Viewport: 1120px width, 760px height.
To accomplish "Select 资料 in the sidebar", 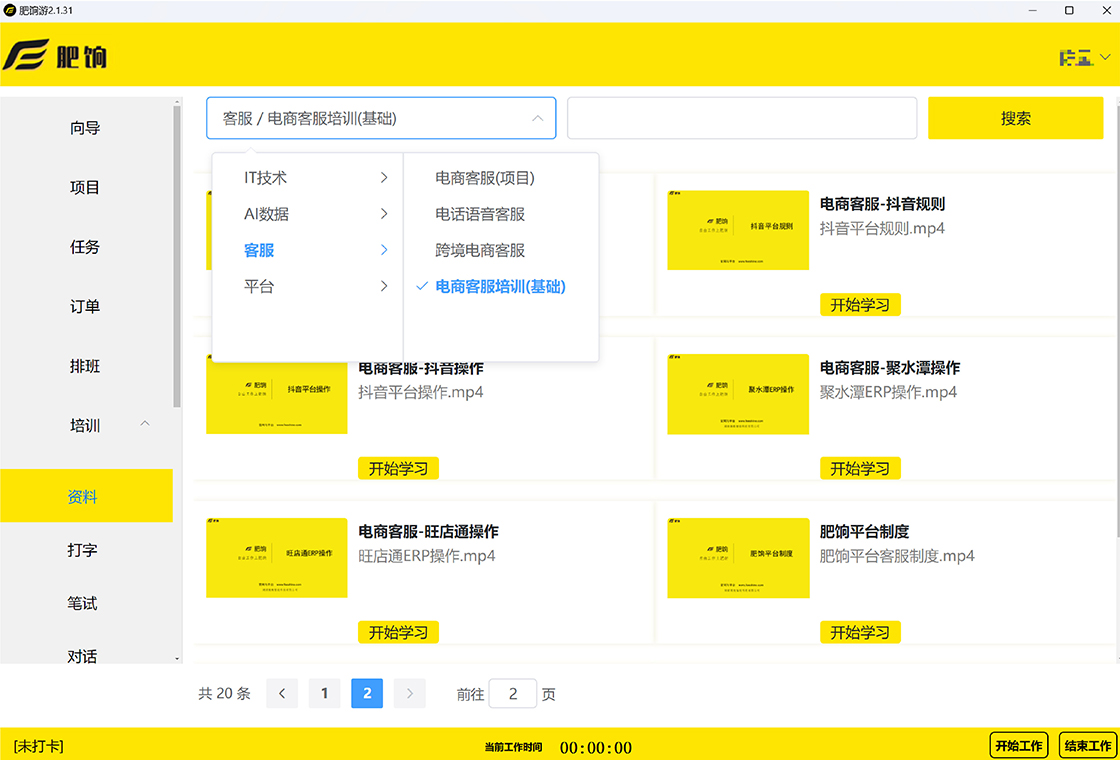I will point(86,496).
